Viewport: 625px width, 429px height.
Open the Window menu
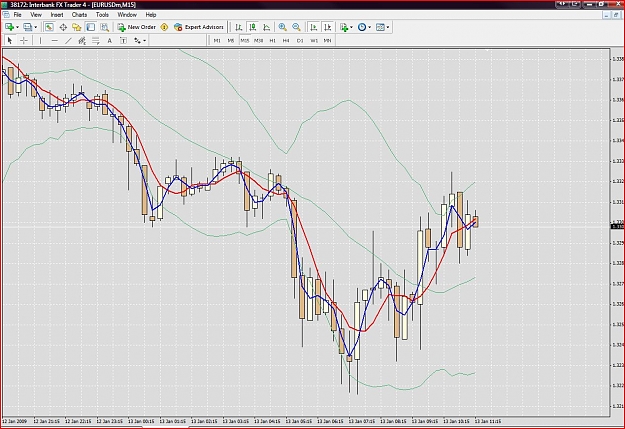[127, 15]
